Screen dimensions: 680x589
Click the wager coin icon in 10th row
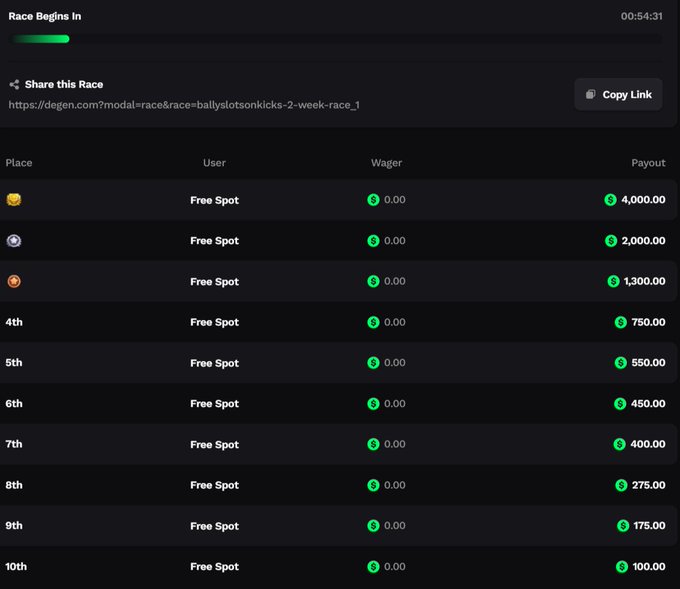pyautogui.click(x=373, y=566)
